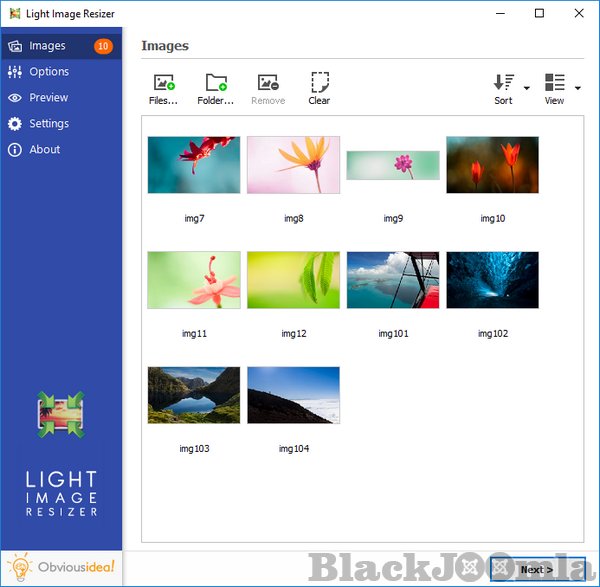Click the Folder add icon
Screen dimensions: 600x587
coord(215,83)
